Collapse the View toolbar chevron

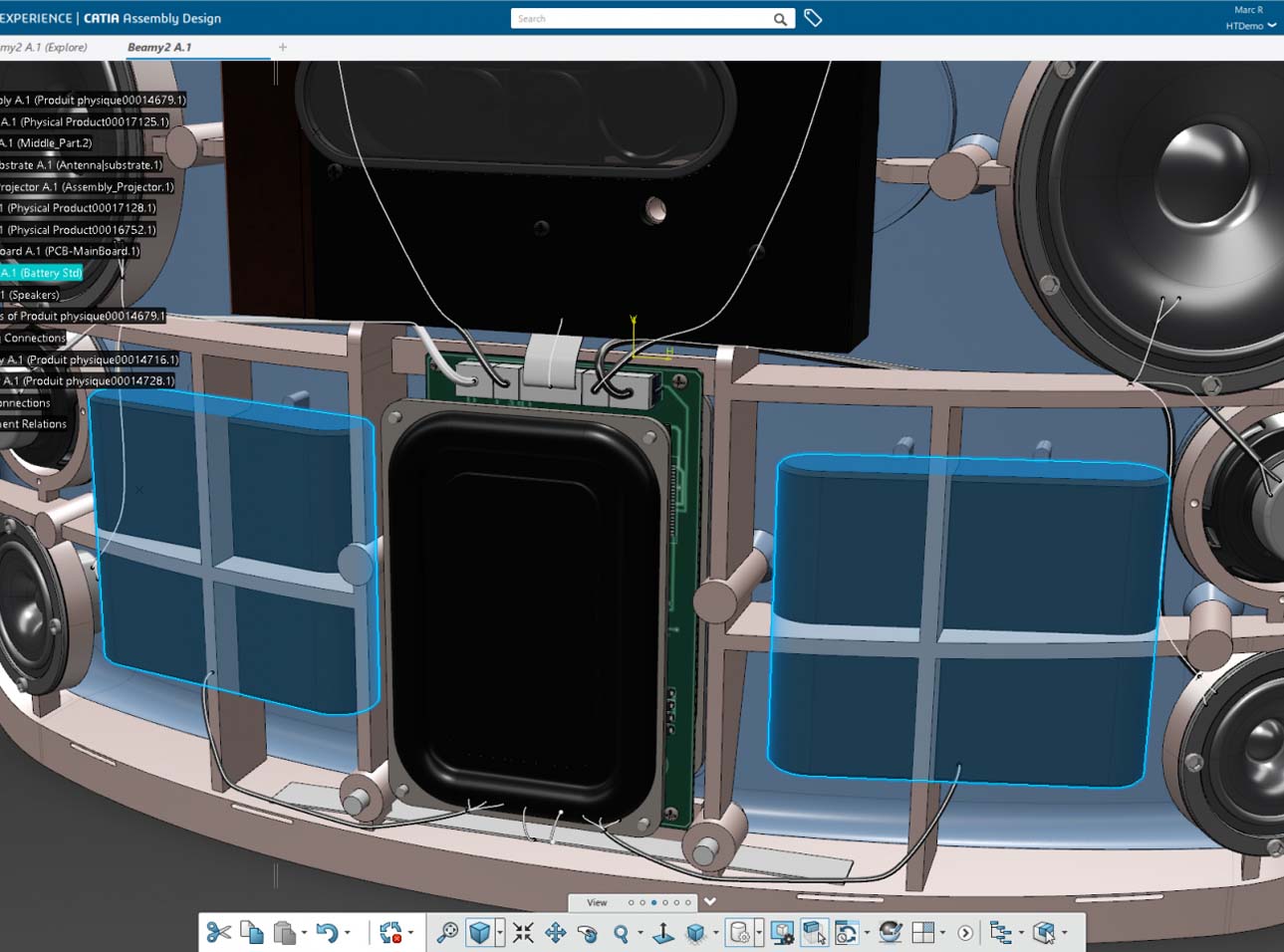pyautogui.click(x=709, y=901)
